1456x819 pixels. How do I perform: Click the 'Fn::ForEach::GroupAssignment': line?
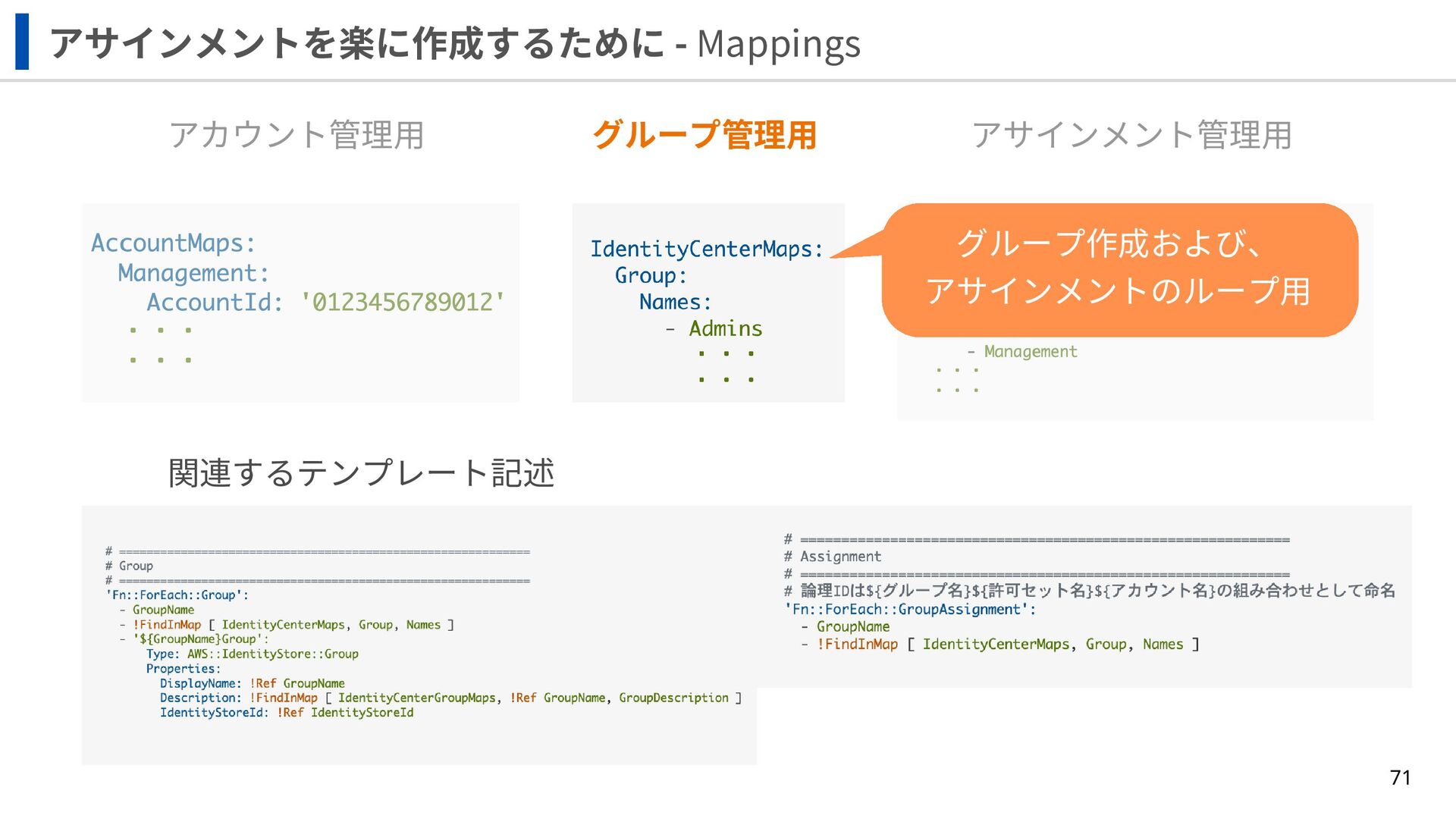pyautogui.click(x=910, y=610)
